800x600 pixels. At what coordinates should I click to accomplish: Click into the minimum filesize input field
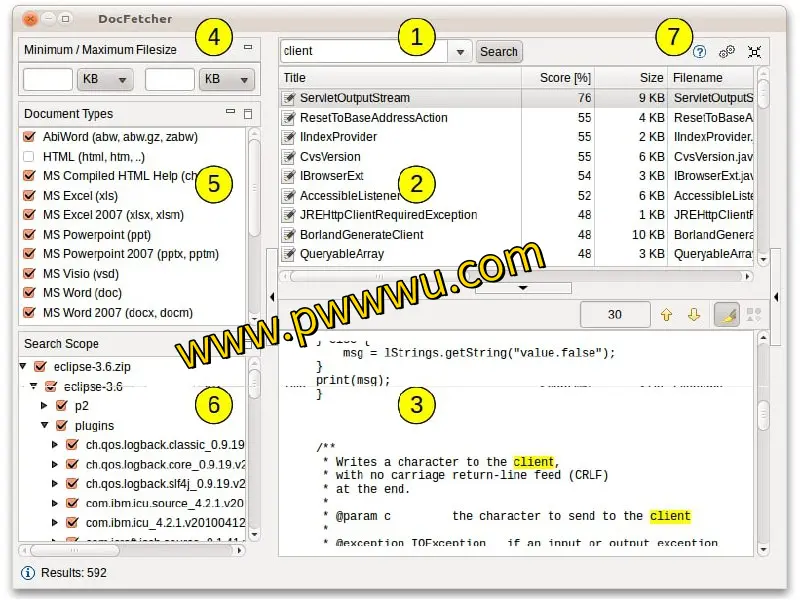tap(47, 79)
